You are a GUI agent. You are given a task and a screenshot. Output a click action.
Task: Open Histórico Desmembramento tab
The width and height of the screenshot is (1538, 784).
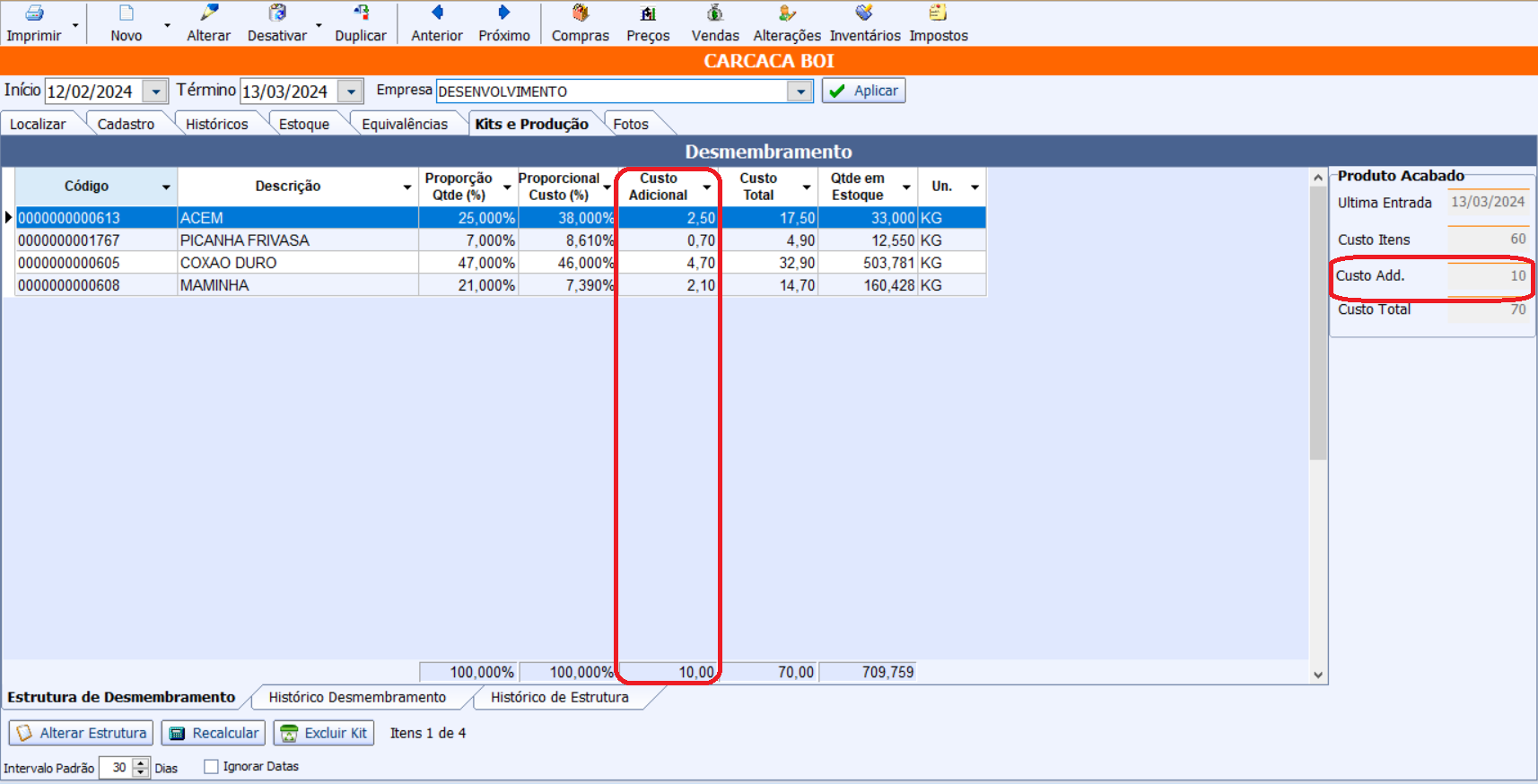(x=357, y=697)
